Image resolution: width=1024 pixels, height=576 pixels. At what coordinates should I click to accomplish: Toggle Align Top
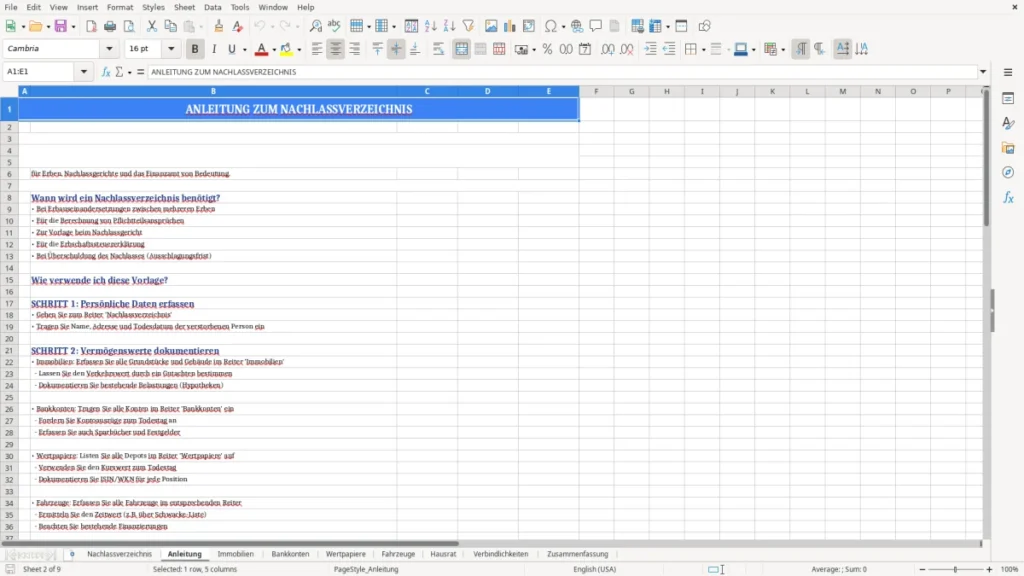pos(377,49)
